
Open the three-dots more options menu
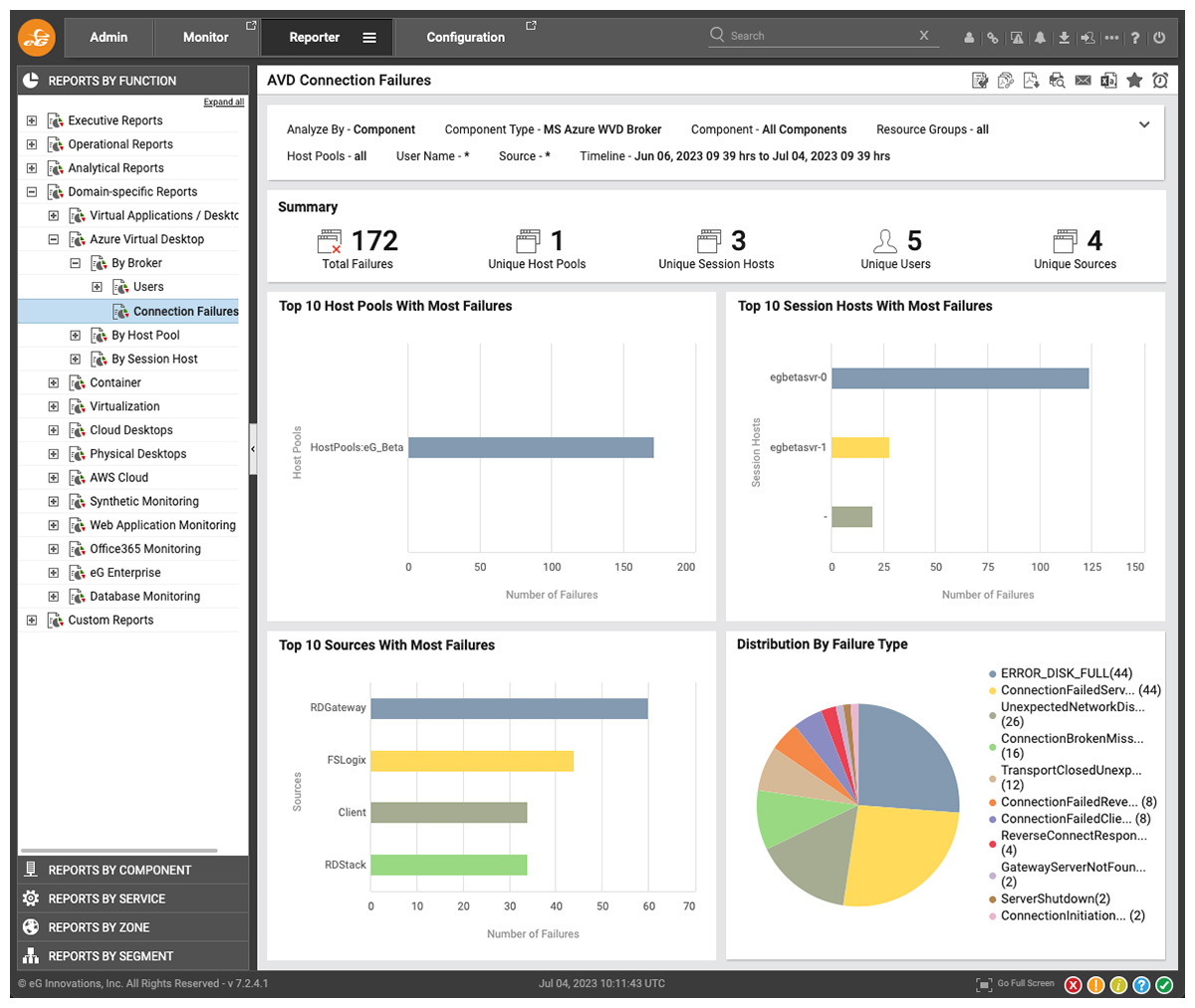(x=1111, y=38)
